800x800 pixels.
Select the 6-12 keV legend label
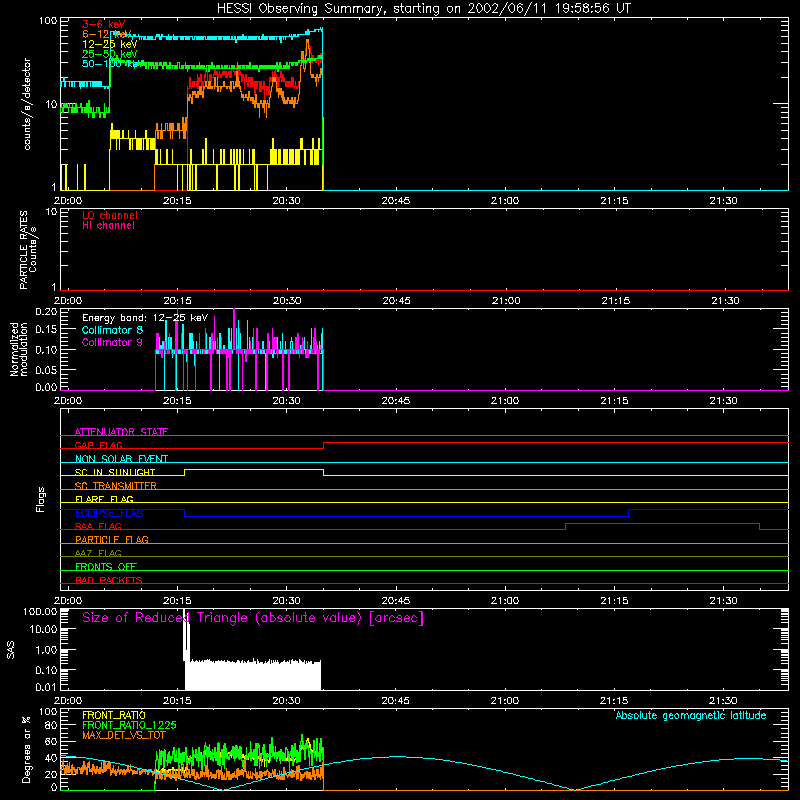coord(106,34)
